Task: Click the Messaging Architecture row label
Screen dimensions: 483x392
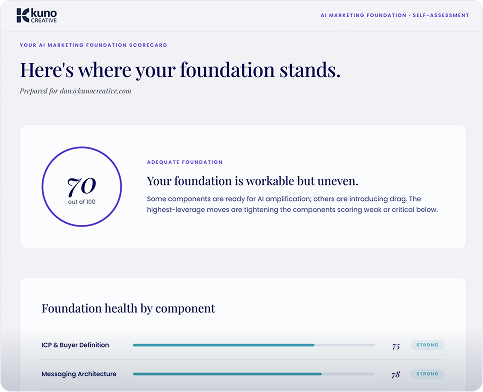Action: pyautogui.click(x=79, y=374)
